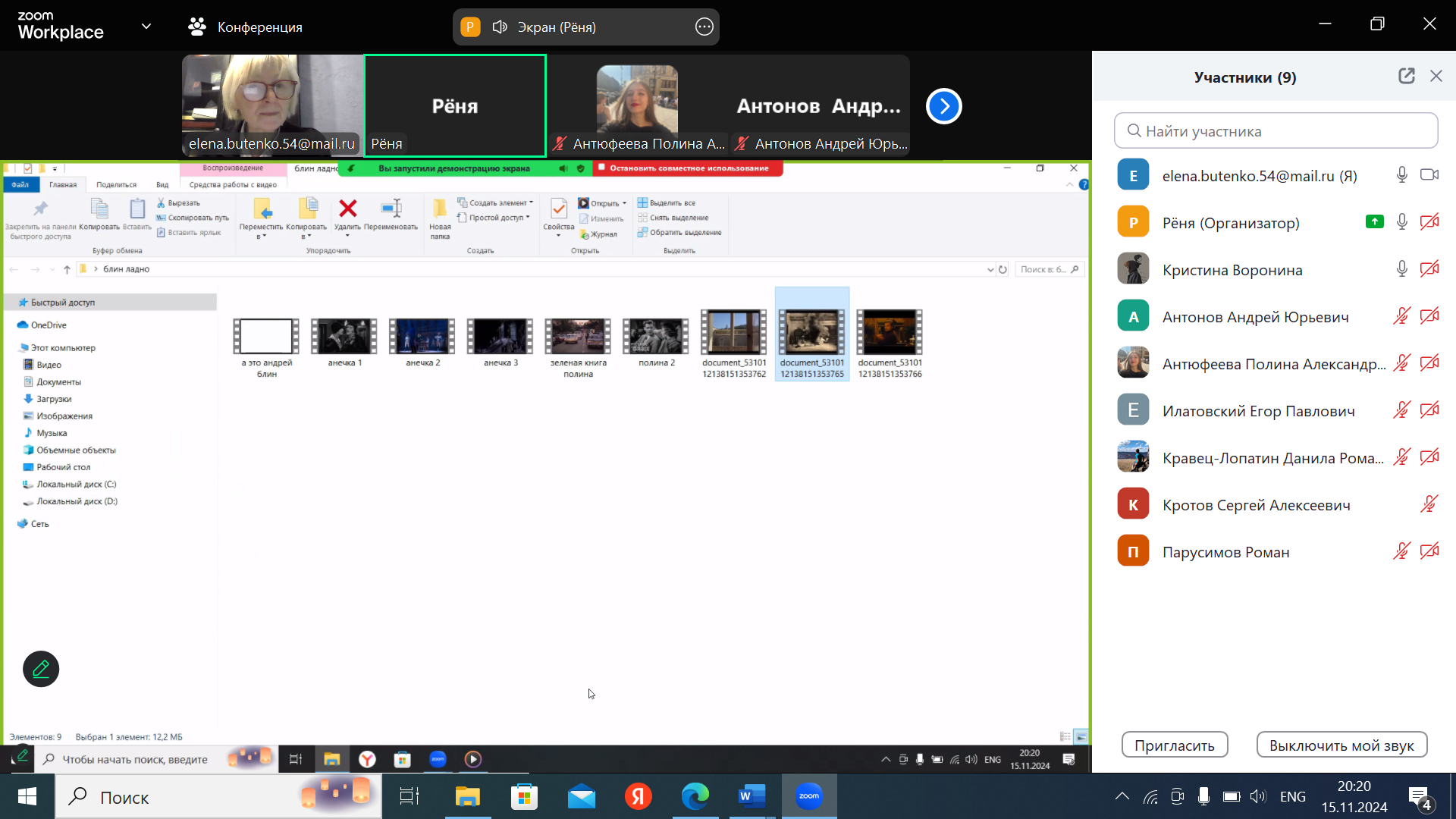Open Создать элемент dropdown
This screenshot has width=1456, height=819.
(x=495, y=202)
